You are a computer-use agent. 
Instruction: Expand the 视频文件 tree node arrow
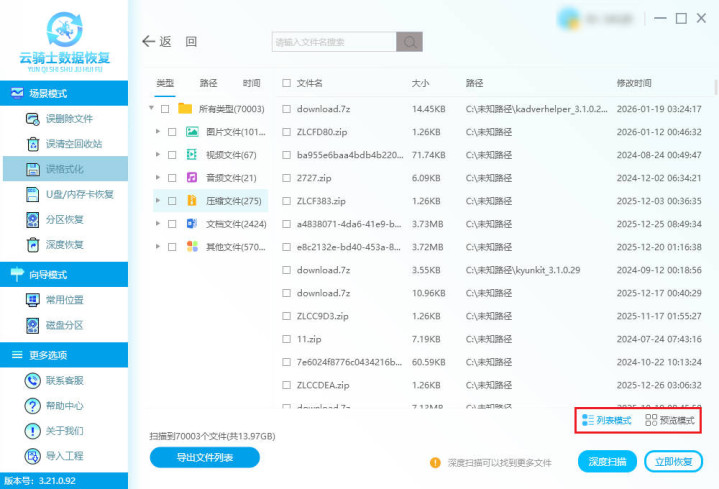point(158,154)
